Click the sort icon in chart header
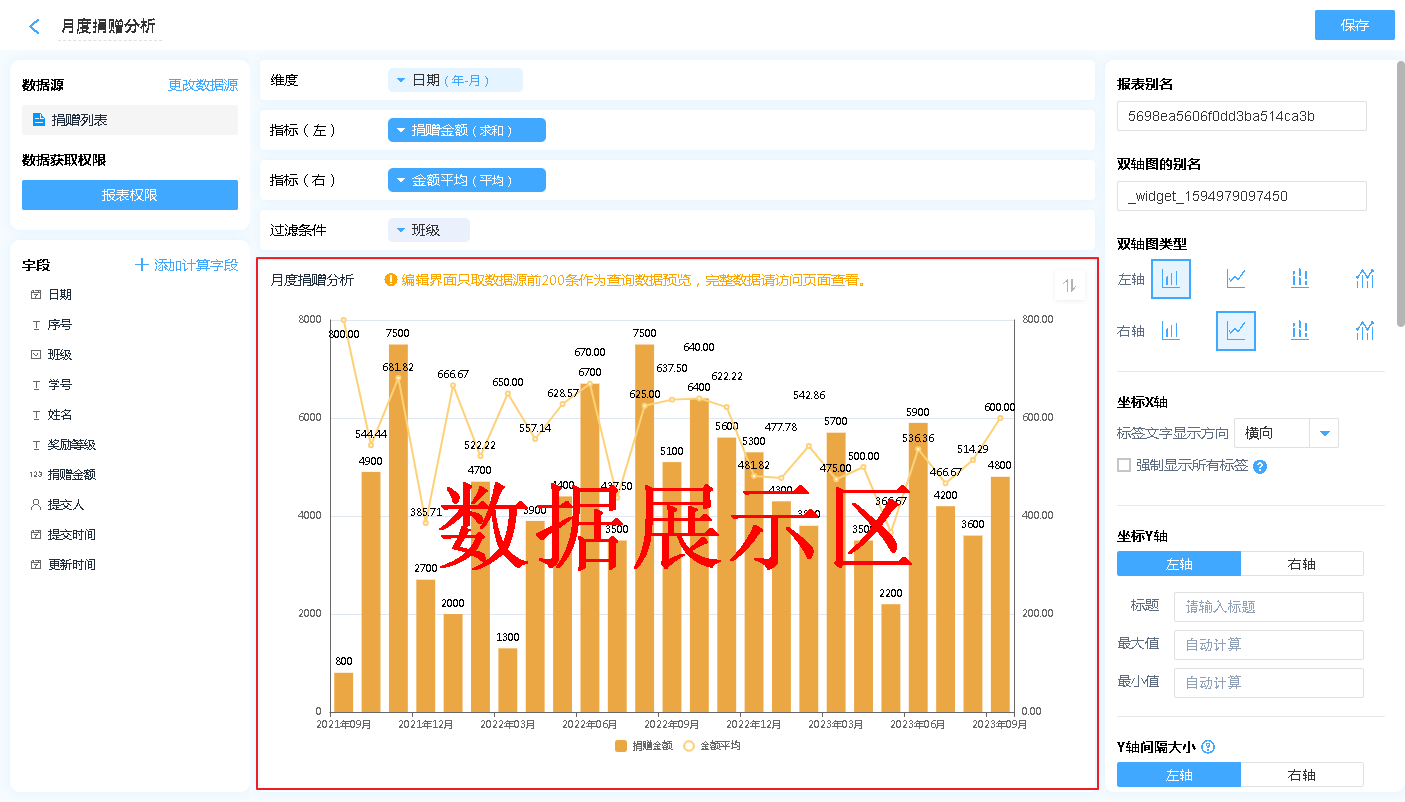Viewport: 1405px width, 802px height. click(1069, 286)
